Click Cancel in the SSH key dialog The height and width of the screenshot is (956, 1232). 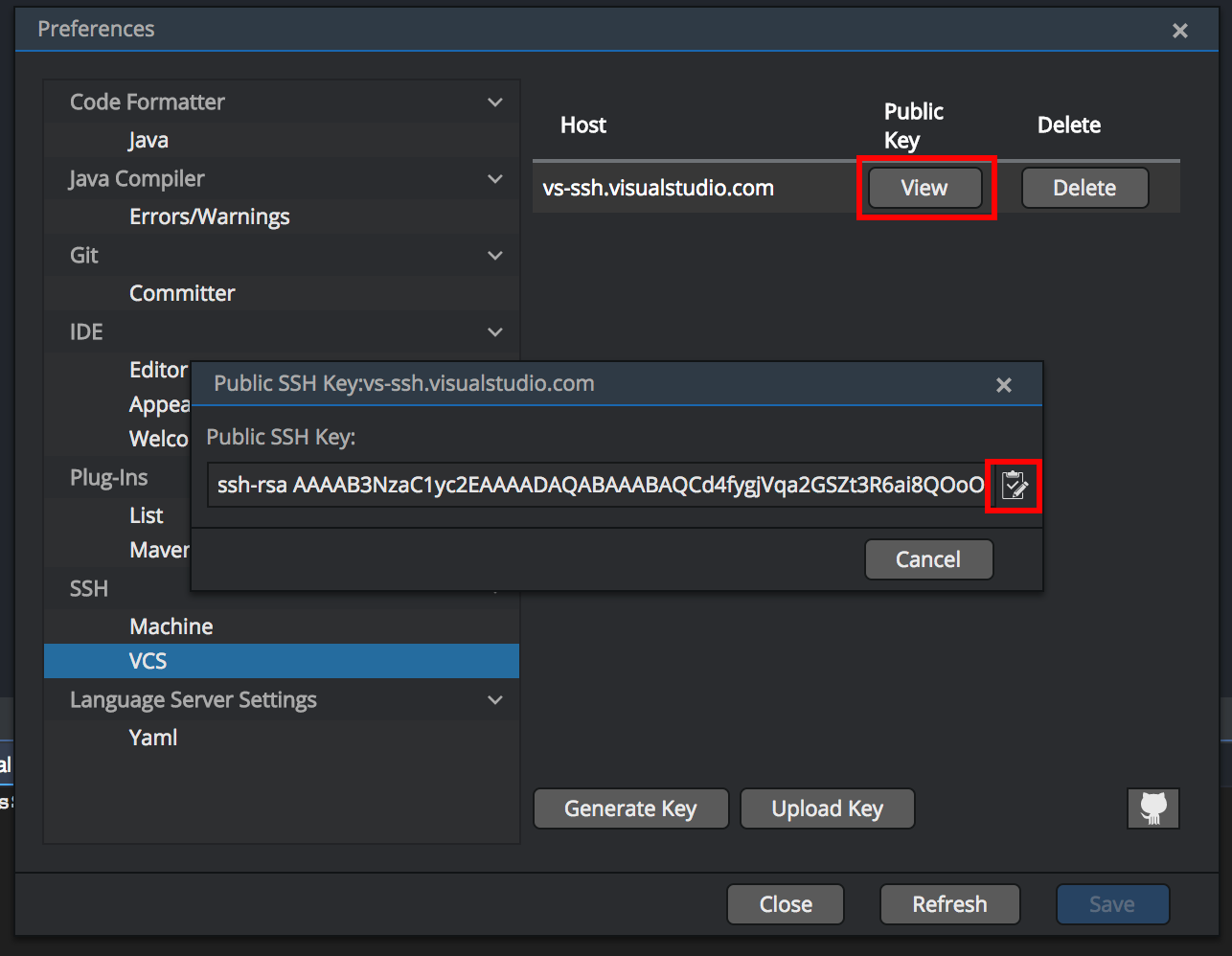tap(928, 559)
